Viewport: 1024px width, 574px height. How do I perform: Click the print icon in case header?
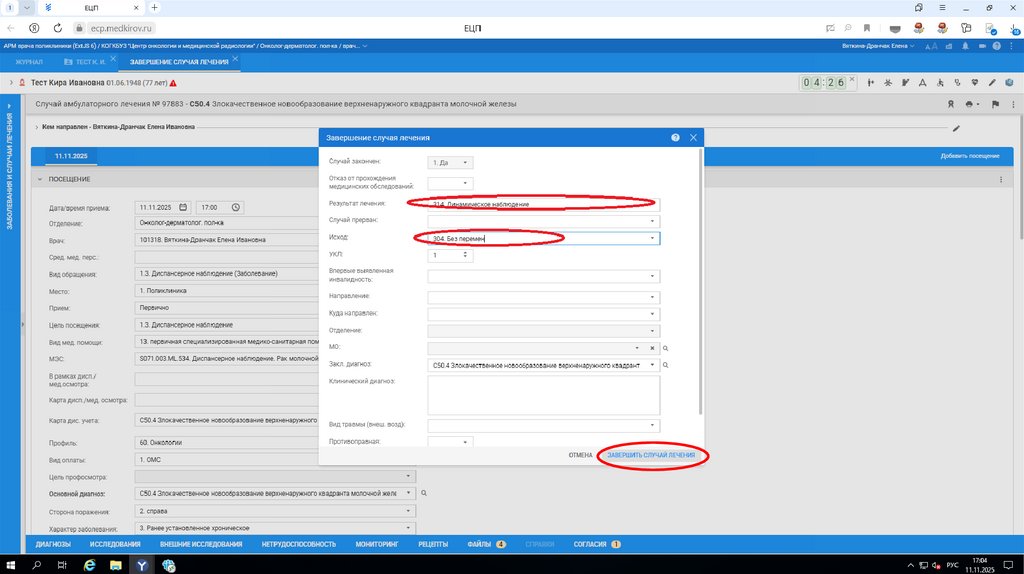970,104
